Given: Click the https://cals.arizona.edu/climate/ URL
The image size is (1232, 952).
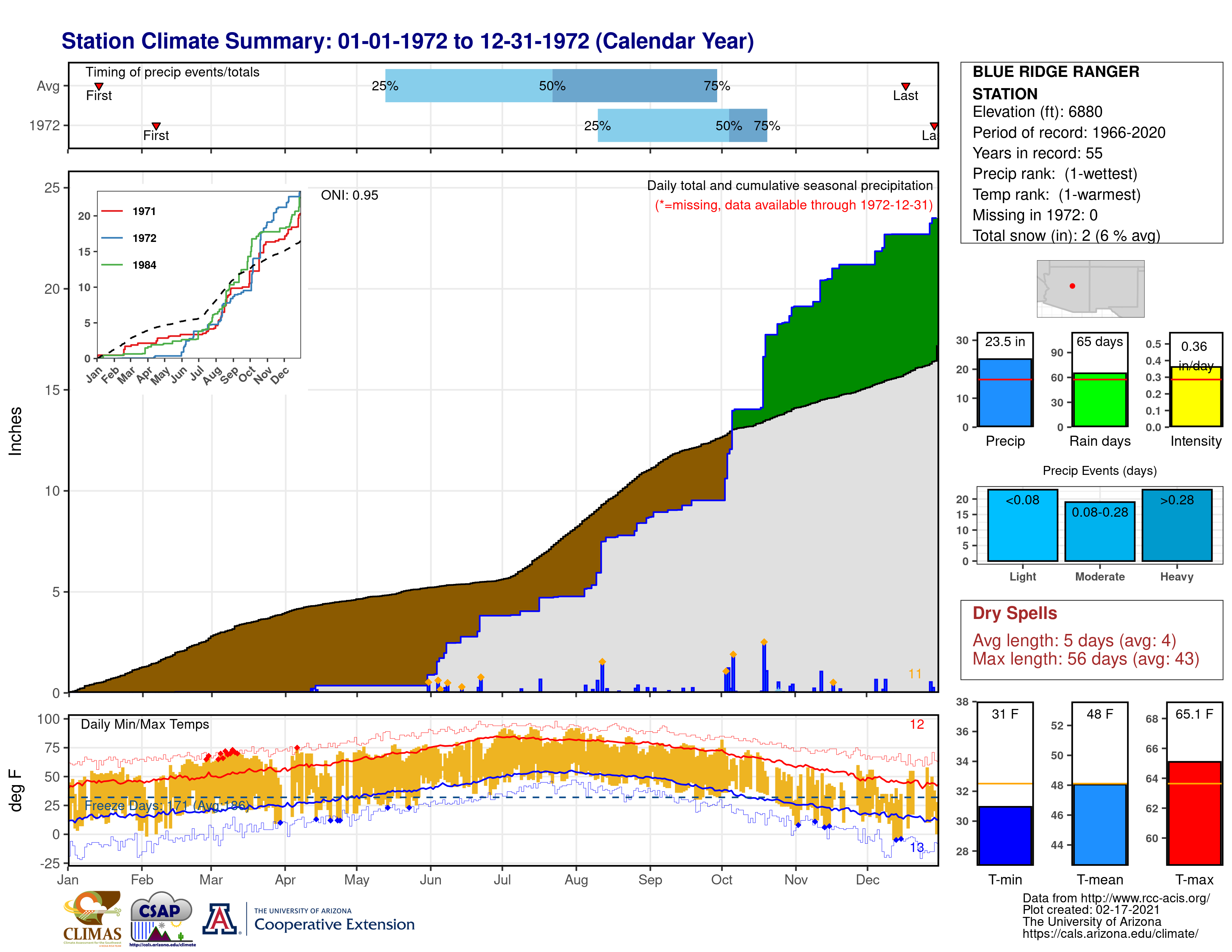Looking at the screenshot, I should pos(1110,933).
